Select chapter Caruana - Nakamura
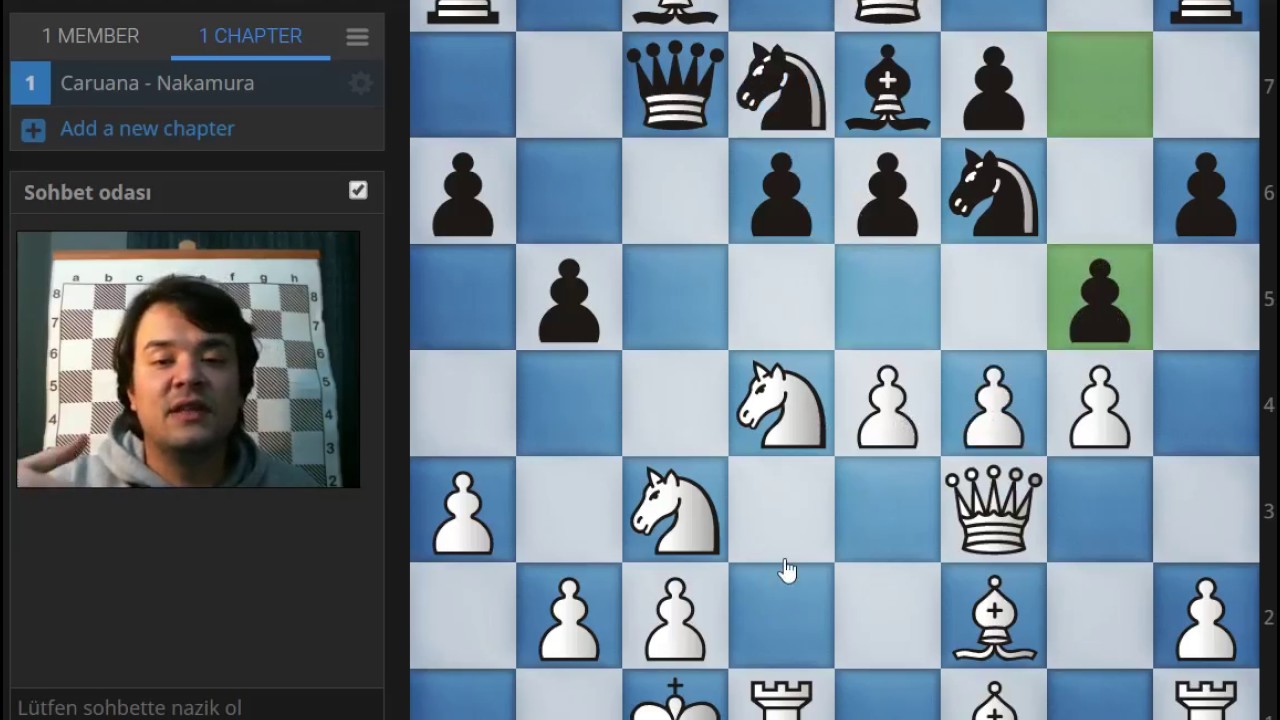This screenshot has width=1280, height=720. [197, 83]
